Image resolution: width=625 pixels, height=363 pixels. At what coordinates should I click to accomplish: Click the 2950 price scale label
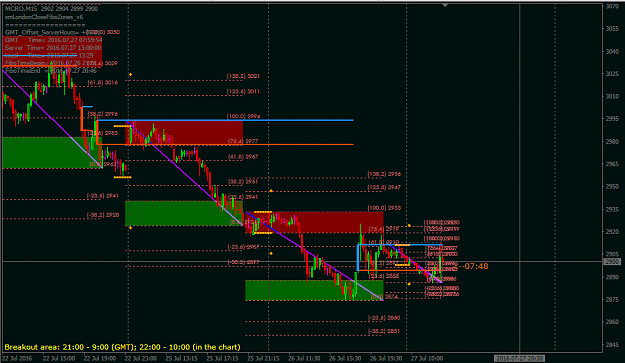(612, 186)
